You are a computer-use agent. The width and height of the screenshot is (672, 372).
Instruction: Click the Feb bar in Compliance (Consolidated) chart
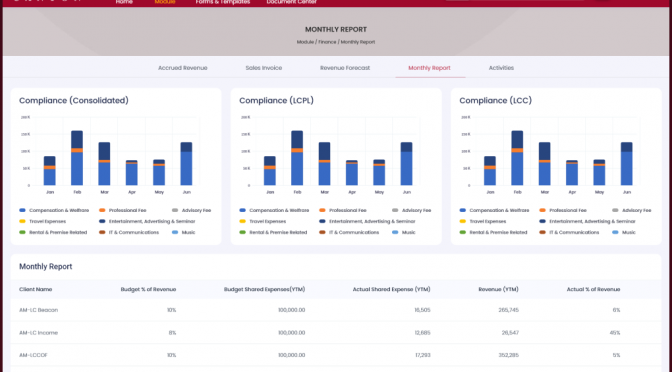pos(77,158)
